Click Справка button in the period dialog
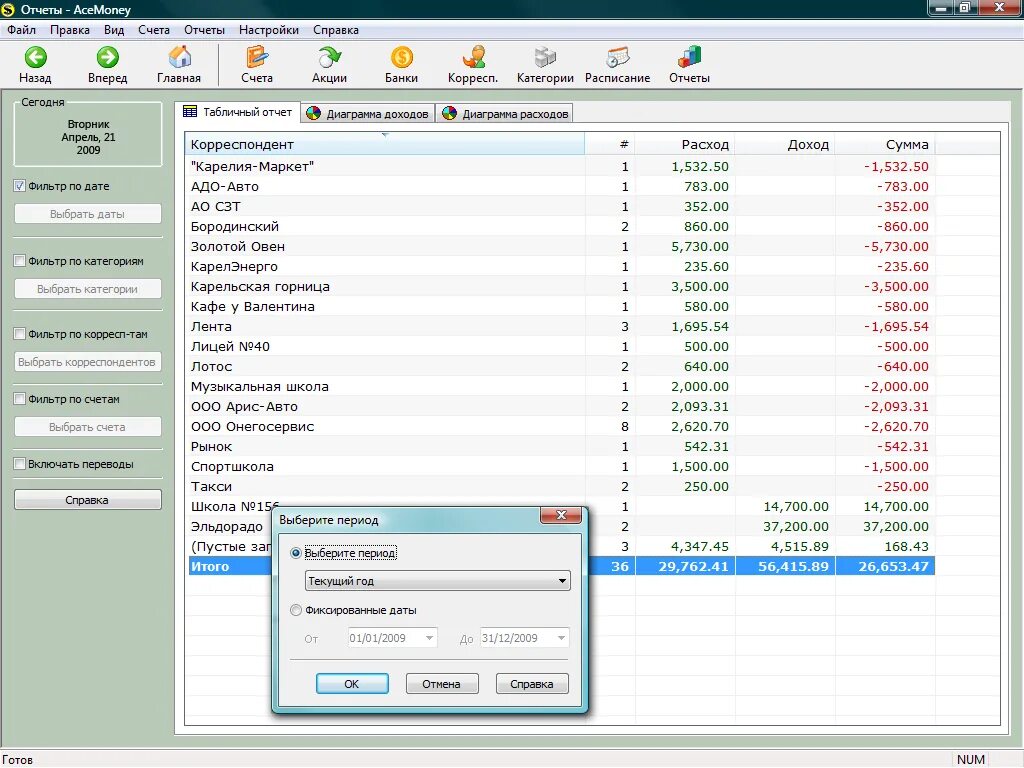The image size is (1024, 768). coord(532,684)
